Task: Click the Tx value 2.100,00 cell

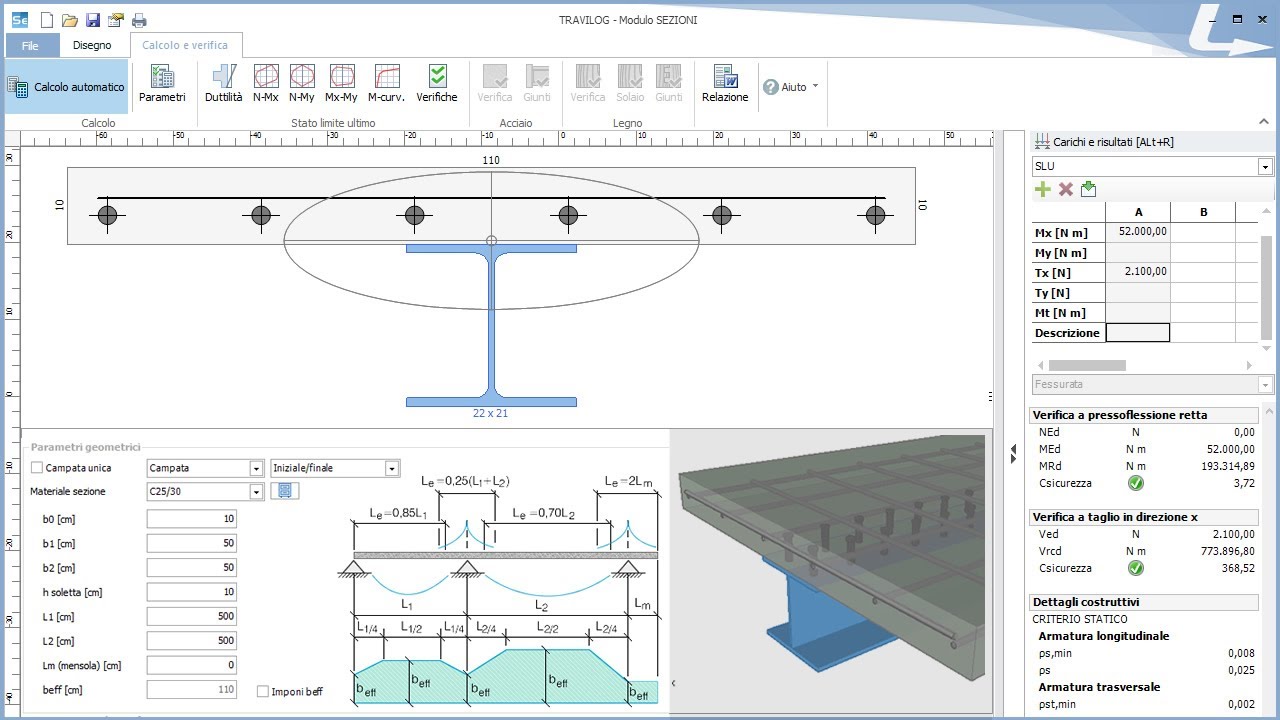Action: click(x=1138, y=272)
